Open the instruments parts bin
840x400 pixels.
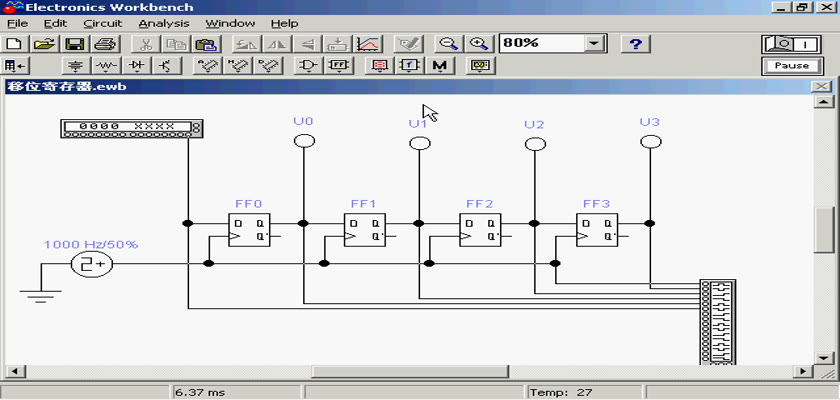point(482,66)
